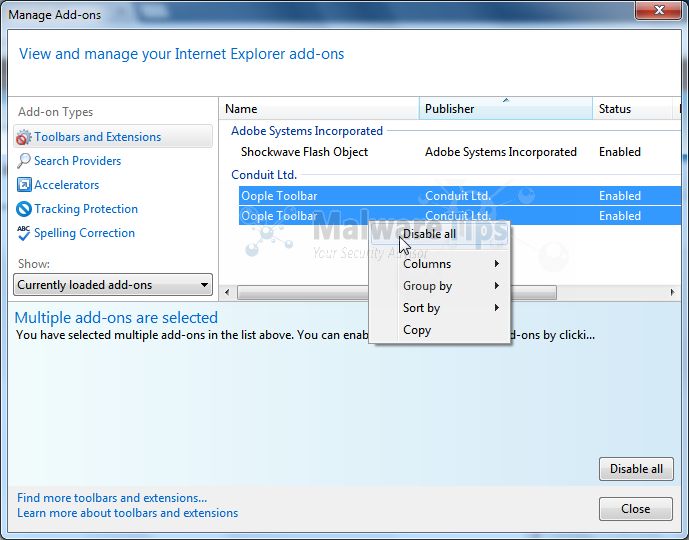689x540 pixels.
Task: Select Copy from the context menu
Action: [417, 330]
